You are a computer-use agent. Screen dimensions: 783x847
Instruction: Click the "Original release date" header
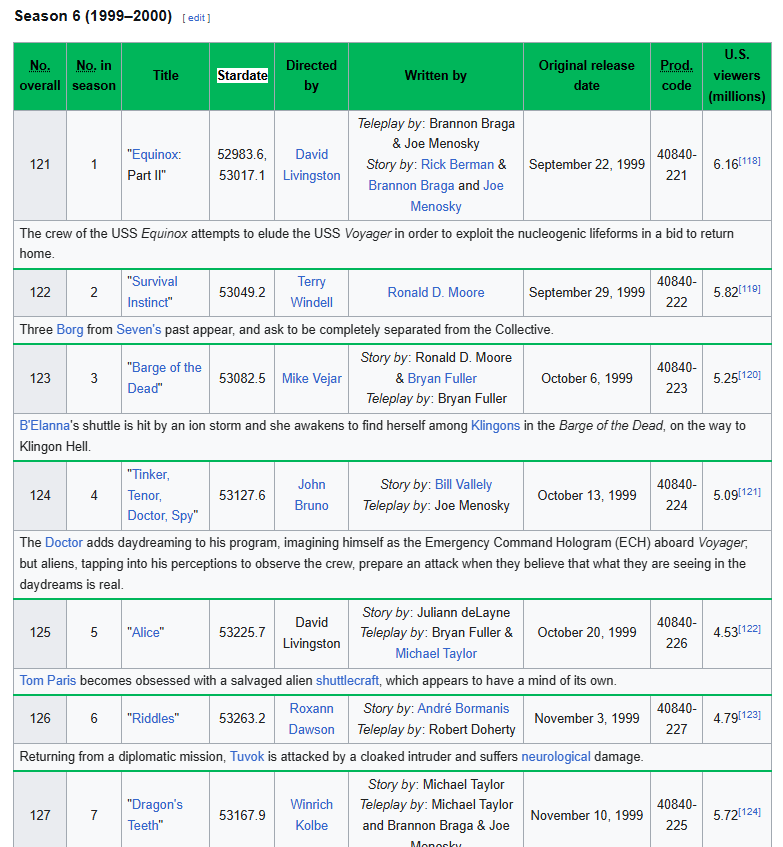(x=586, y=76)
